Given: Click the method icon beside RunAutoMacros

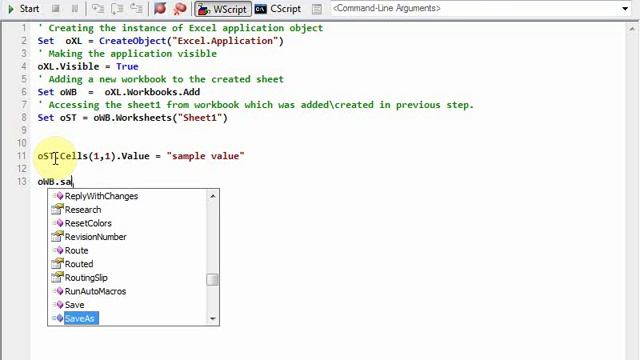Looking at the screenshot, I should pos(58,291).
